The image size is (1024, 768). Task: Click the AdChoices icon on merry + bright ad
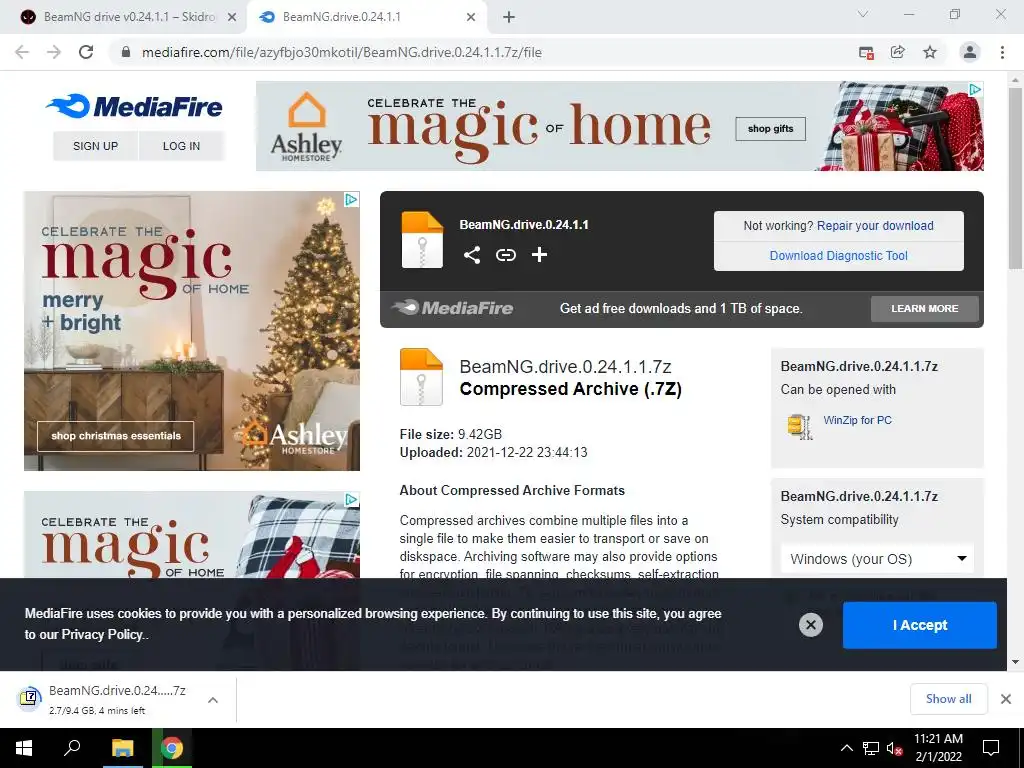(x=351, y=199)
